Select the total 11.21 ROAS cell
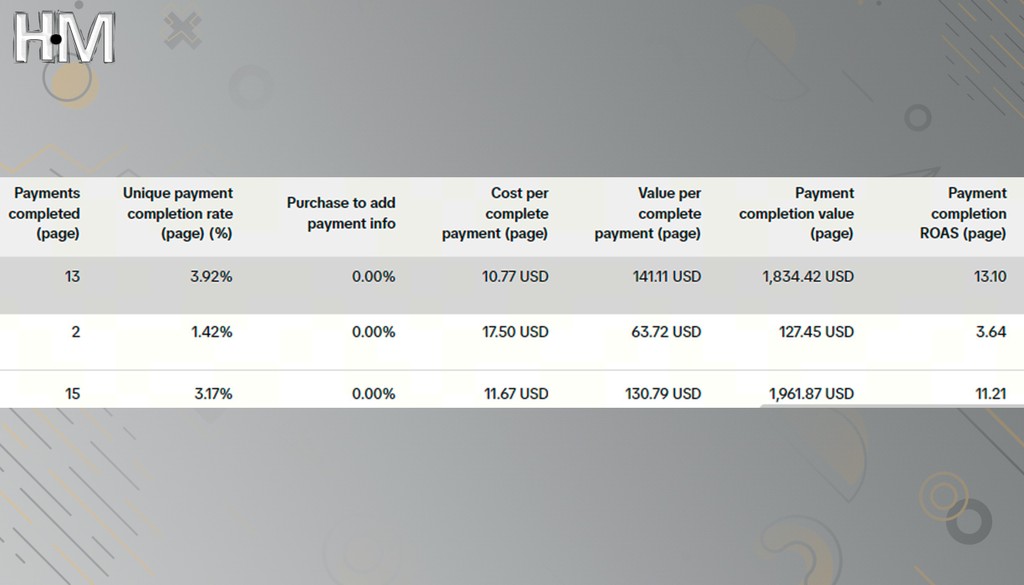 [x=991, y=394]
